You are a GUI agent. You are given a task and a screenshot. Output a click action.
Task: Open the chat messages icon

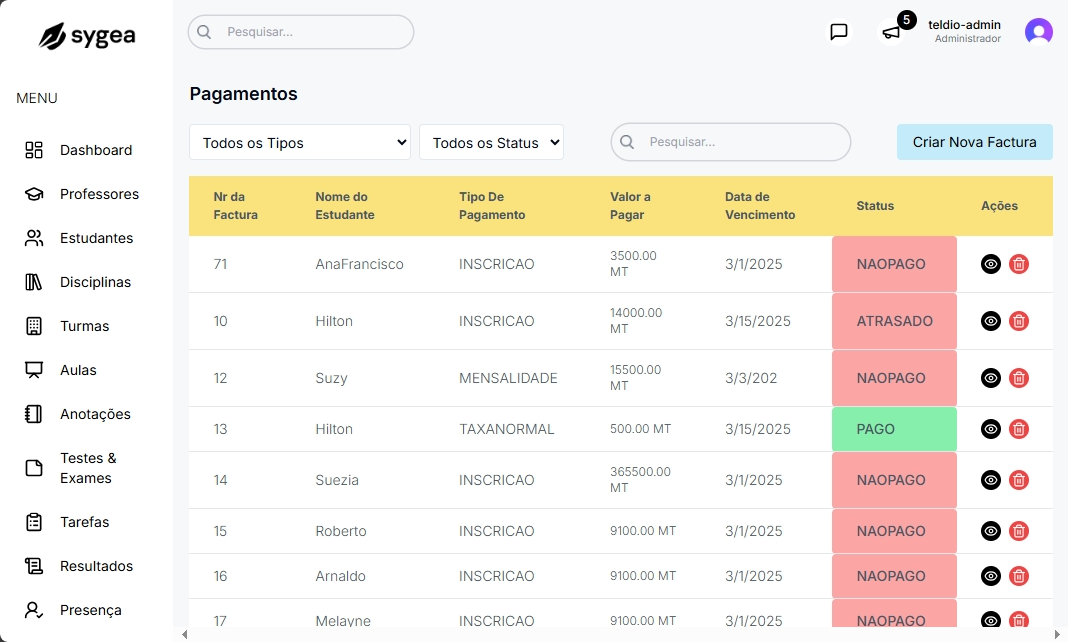[839, 32]
